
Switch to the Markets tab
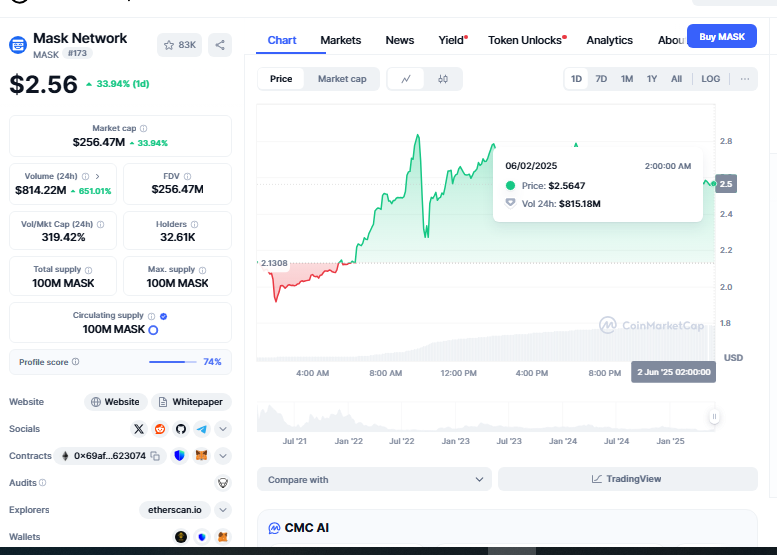click(340, 40)
